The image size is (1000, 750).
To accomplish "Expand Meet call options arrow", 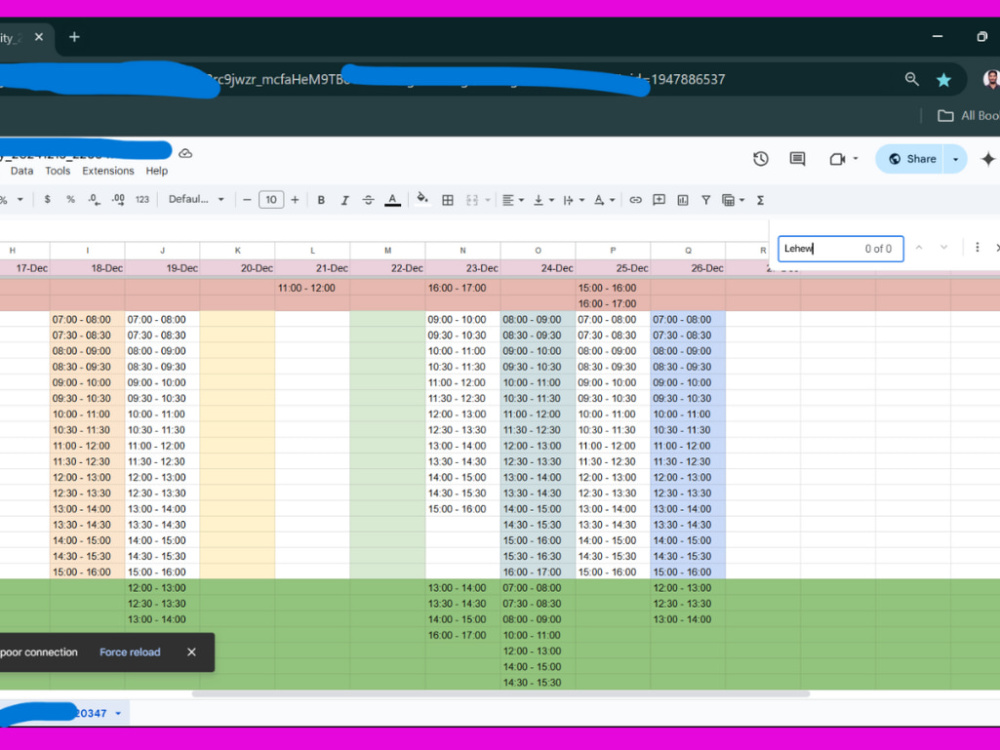I will point(855,159).
